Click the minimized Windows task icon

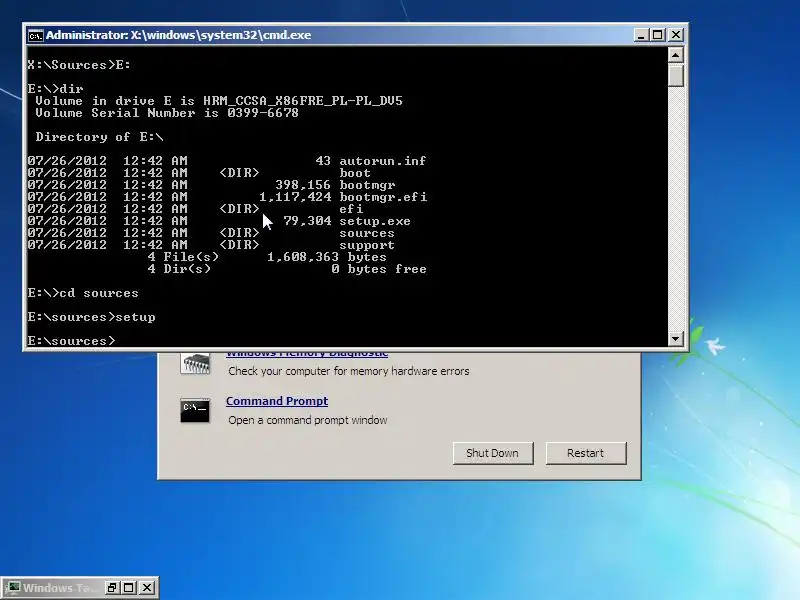(x=13, y=587)
